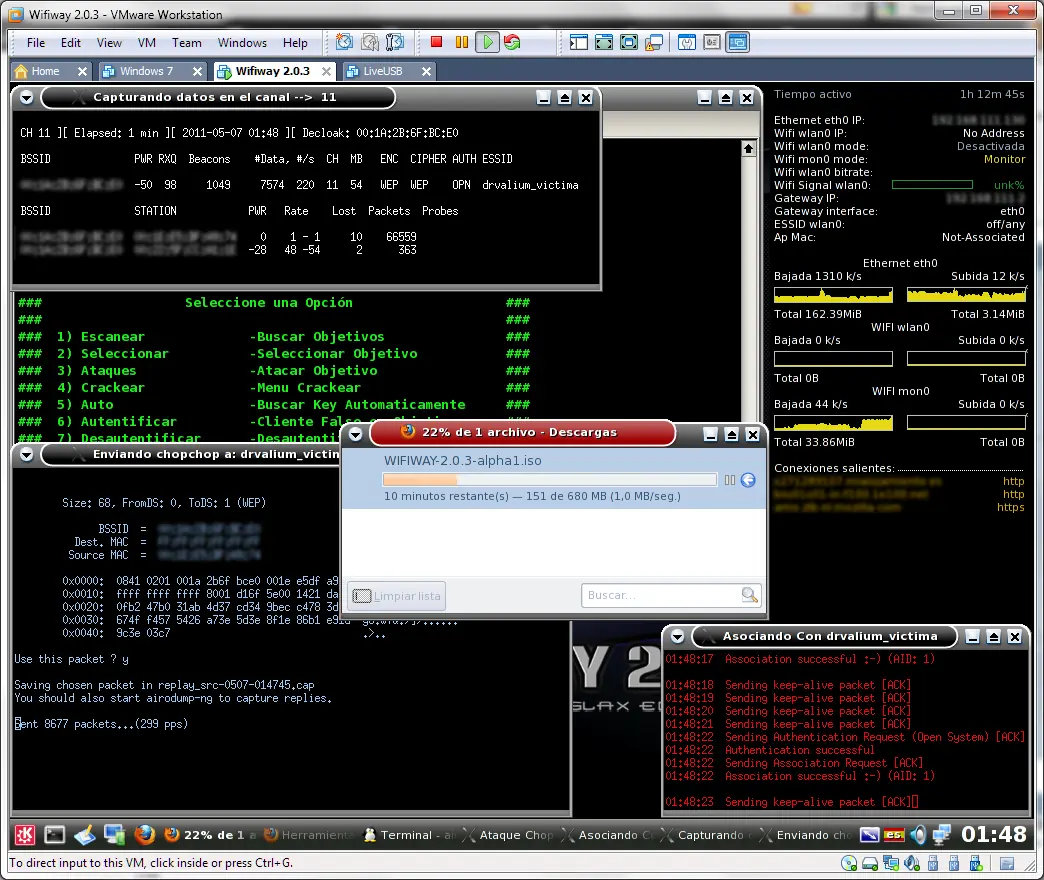
Task: Click the red Power Off button
Action: (x=436, y=42)
